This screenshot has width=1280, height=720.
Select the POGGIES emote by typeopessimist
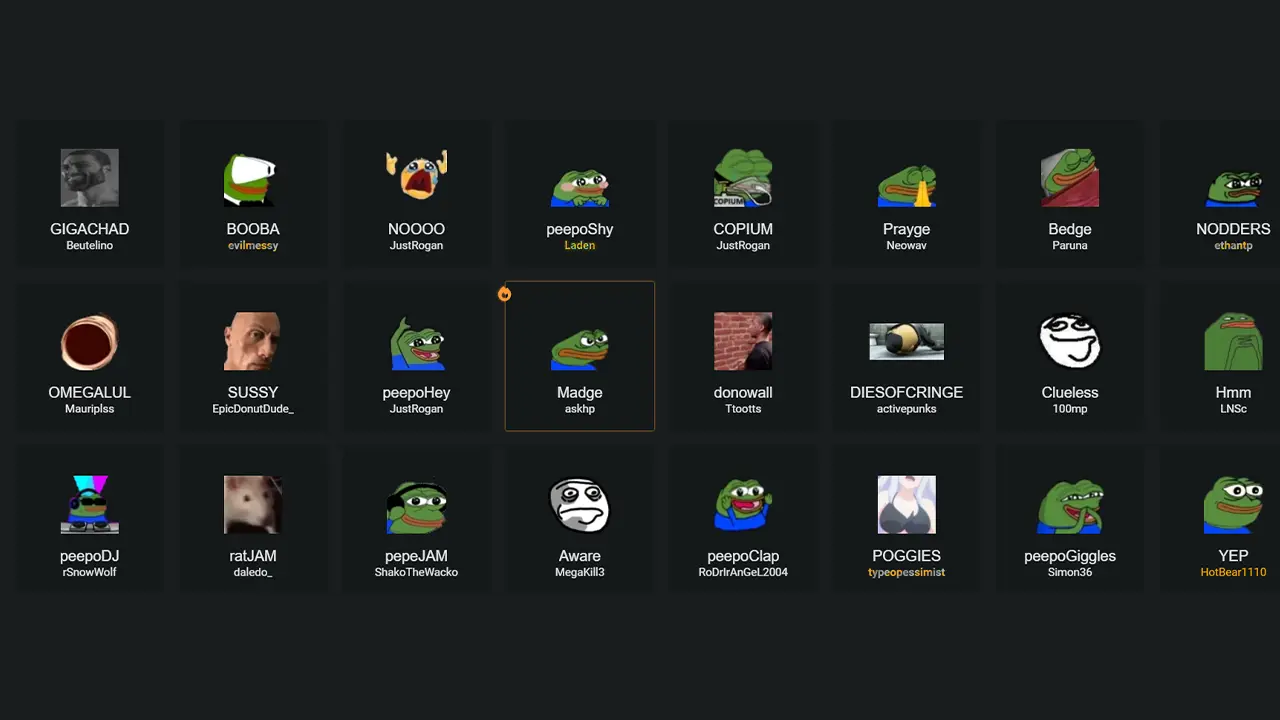906,521
